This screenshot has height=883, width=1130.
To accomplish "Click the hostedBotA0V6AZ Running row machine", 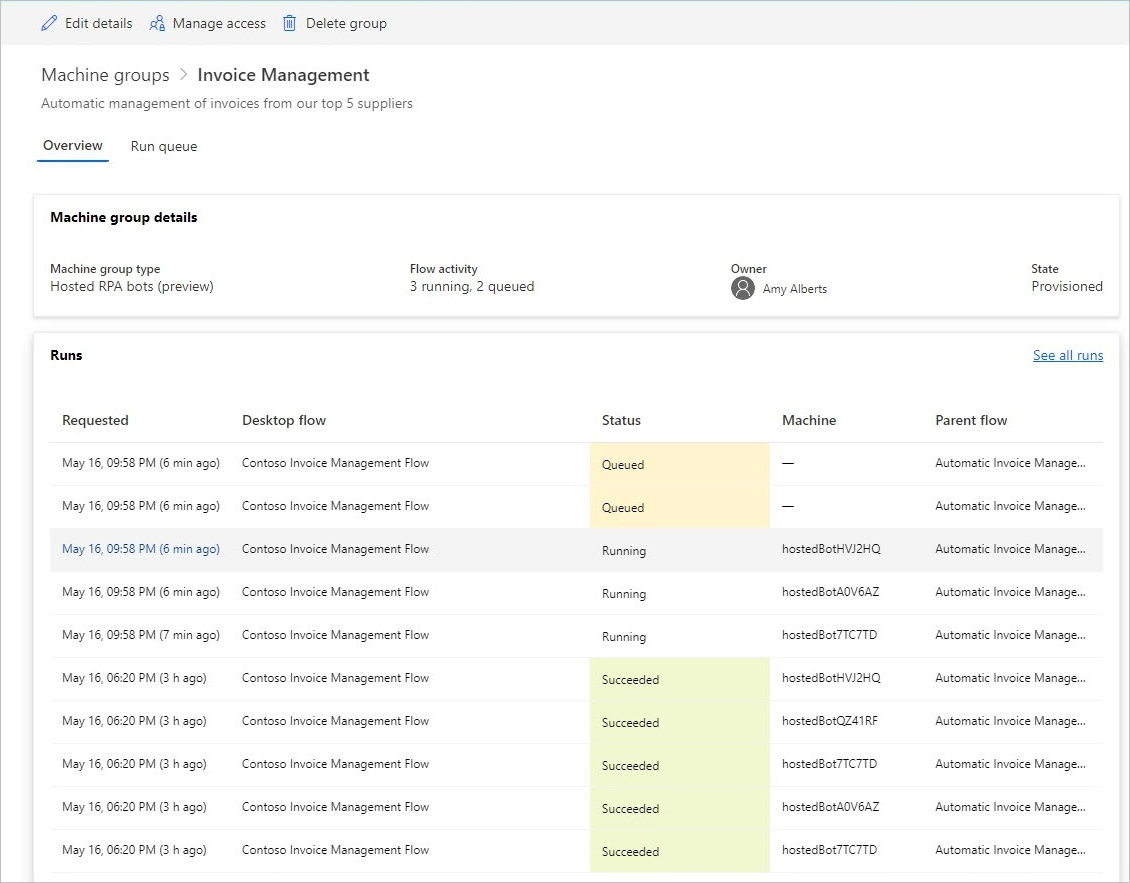I will pyautogui.click(x=830, y=592).
